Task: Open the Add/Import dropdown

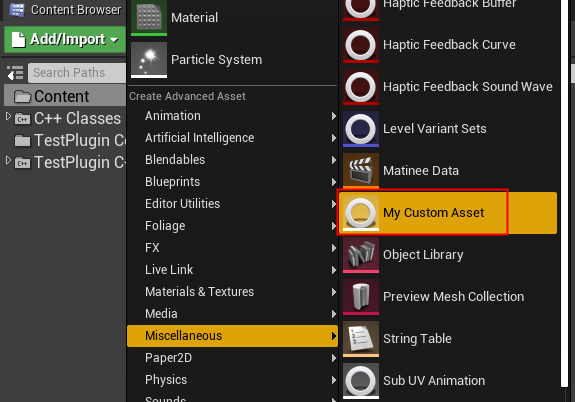Action: (x=65, y=39)
